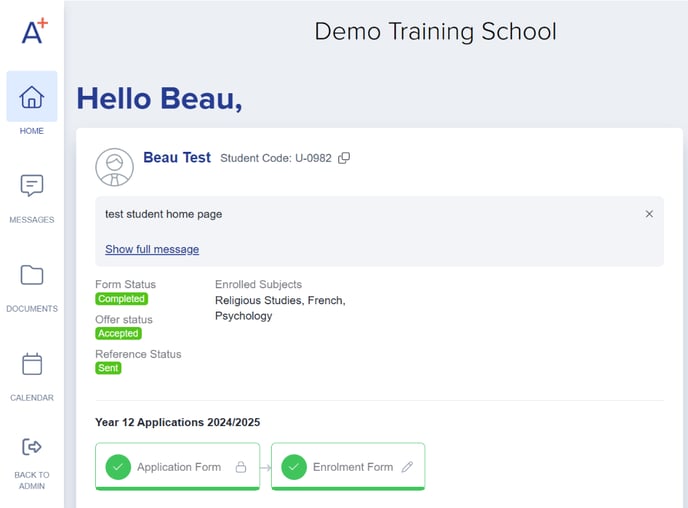Click the pencil icon on Enrolment Form
Image resolution: width=688 pixels, height=508 pixels.
pos(407,467)
